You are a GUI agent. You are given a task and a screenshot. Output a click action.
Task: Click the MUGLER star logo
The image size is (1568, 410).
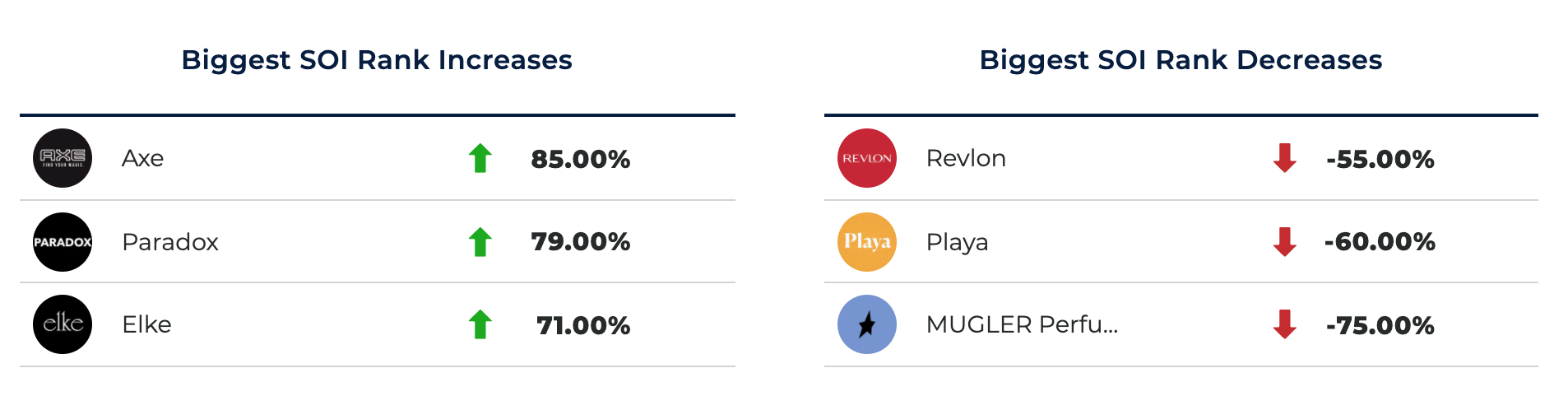[x=867, y=324]
